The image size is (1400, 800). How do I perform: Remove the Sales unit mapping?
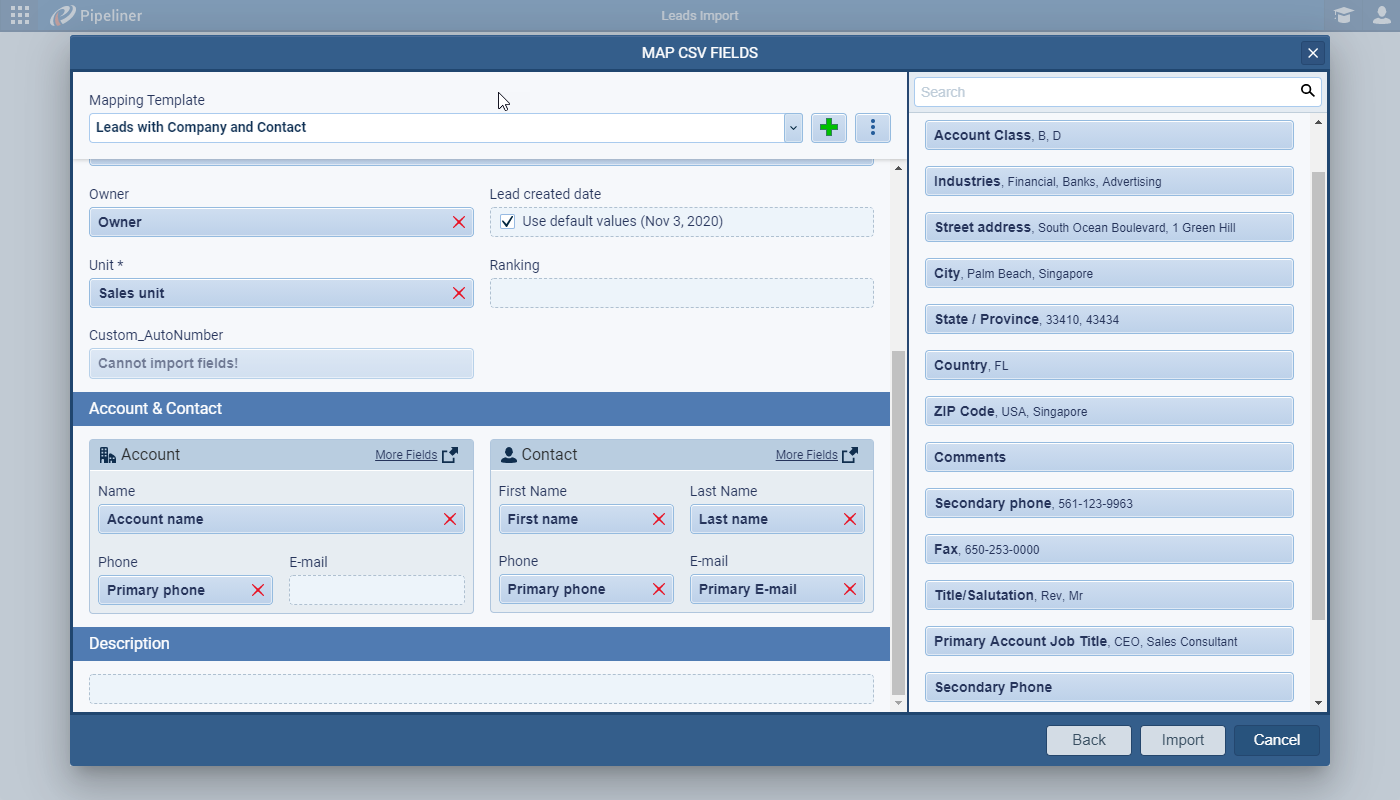pyautogui.click(x=459, y=293)
